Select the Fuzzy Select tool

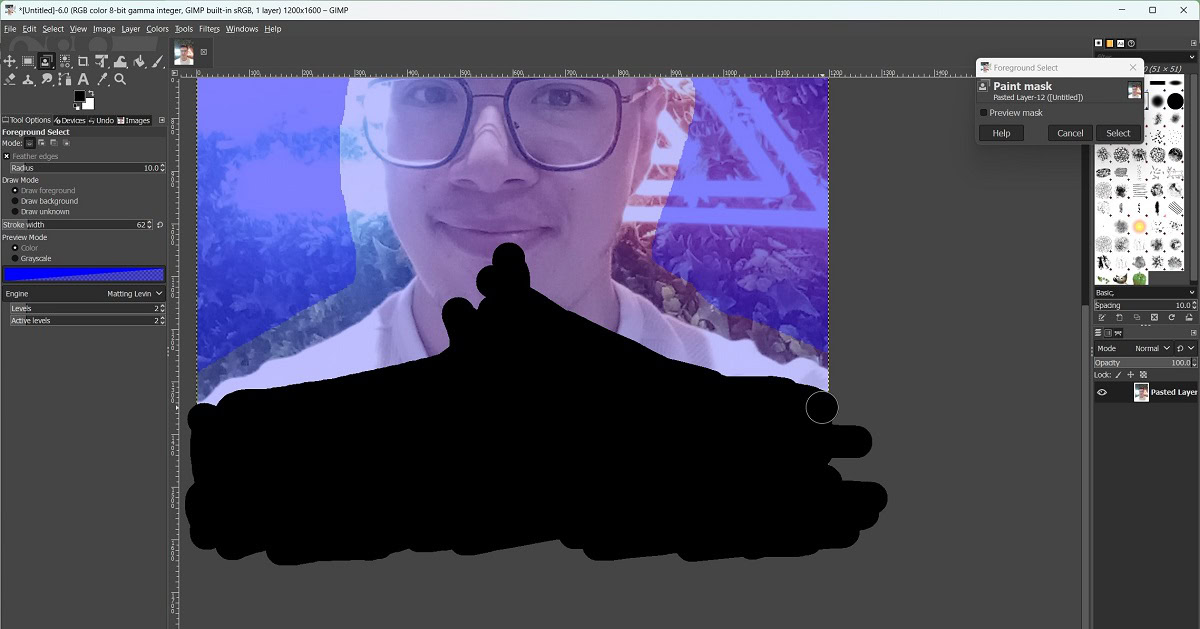pyautogui.click(x=65, y=62)
